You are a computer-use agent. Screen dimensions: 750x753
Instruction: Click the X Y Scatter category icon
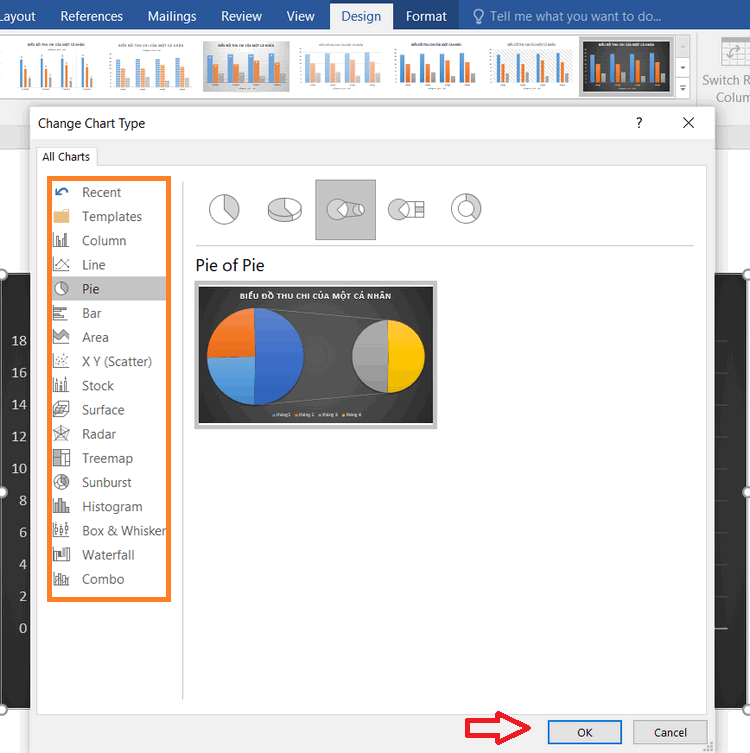[61, 361]
